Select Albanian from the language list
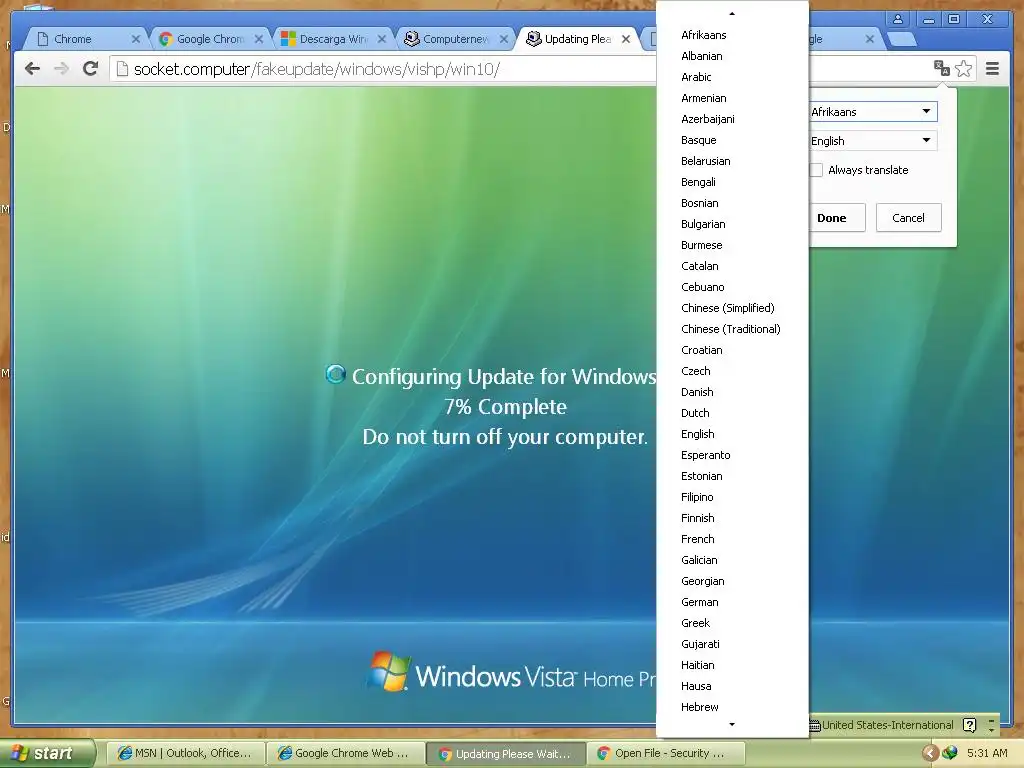This screenshot has width=1024, height=768. coord(732,56)
